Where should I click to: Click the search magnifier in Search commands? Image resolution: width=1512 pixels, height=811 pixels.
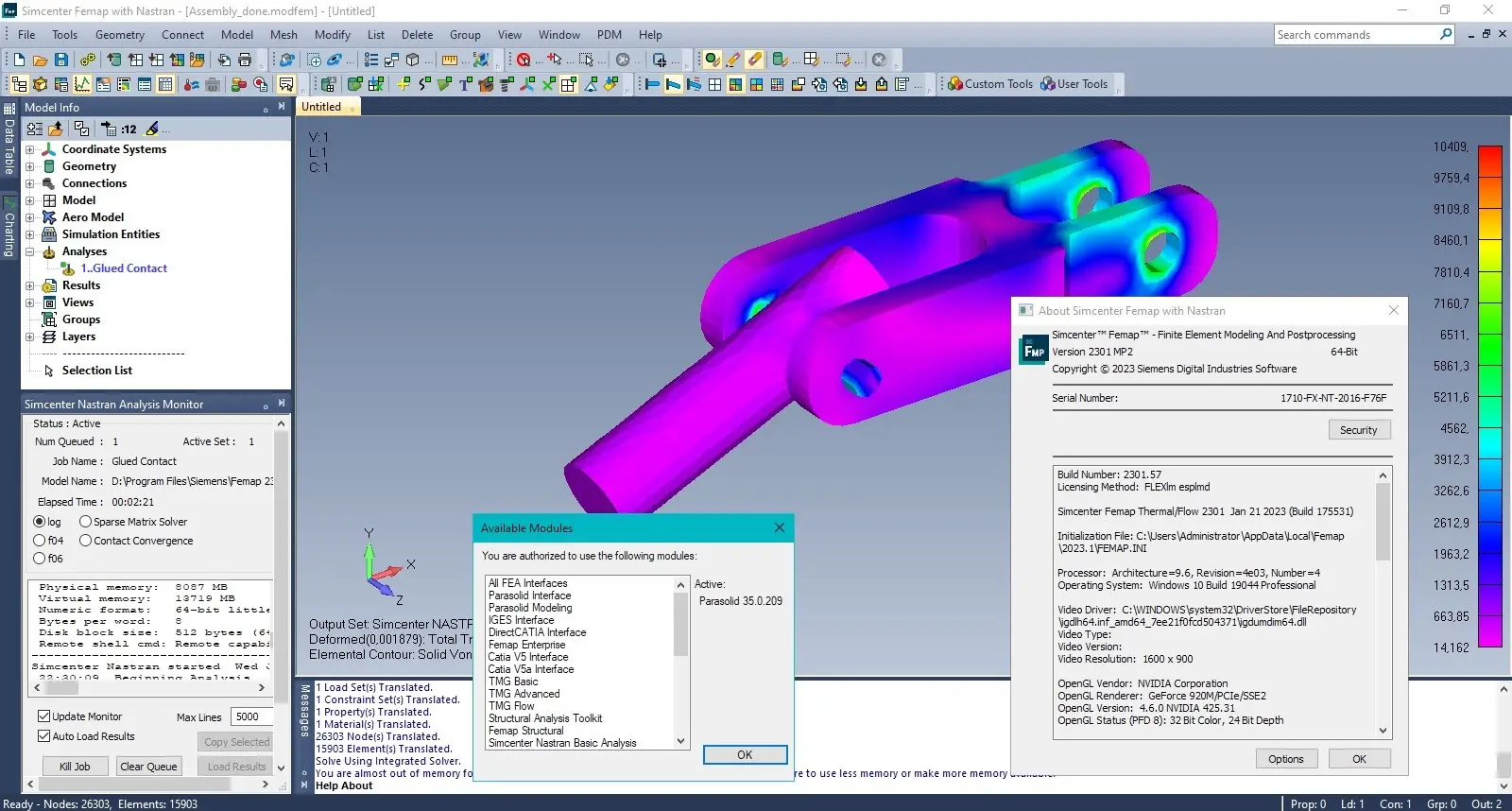(x=1446, y=34)
